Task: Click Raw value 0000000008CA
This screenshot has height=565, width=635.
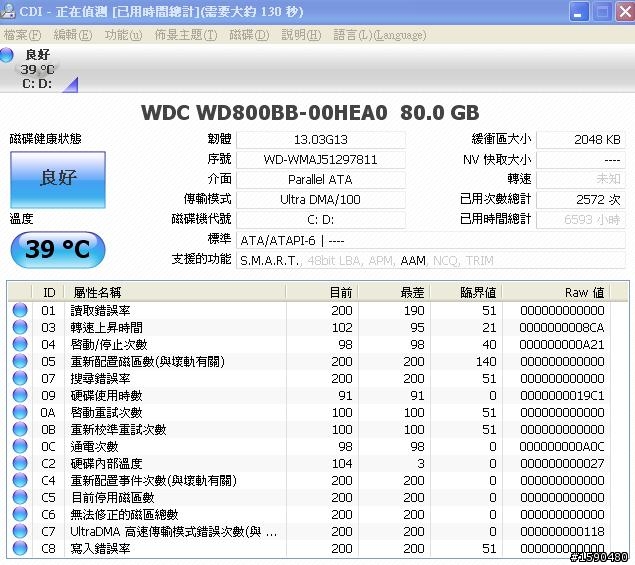Action: click(562, 328)
